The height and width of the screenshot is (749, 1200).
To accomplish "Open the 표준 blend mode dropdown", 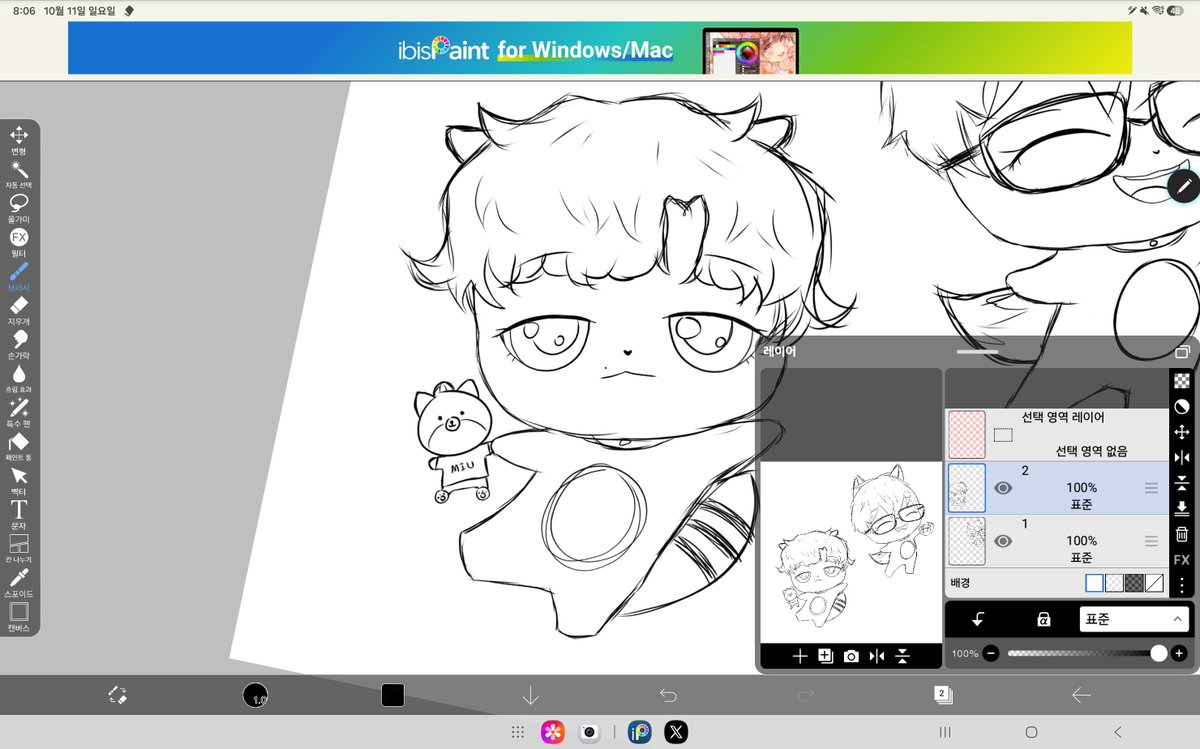I will (1135, 619).
